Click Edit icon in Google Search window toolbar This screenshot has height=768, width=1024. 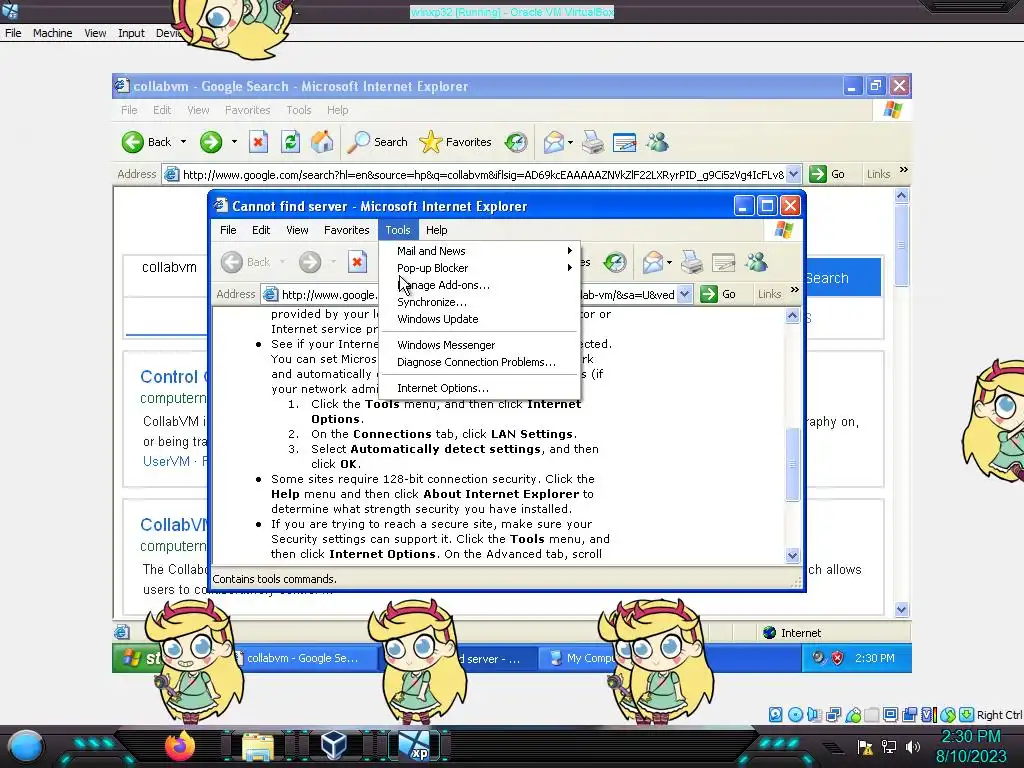pos(624,142)
